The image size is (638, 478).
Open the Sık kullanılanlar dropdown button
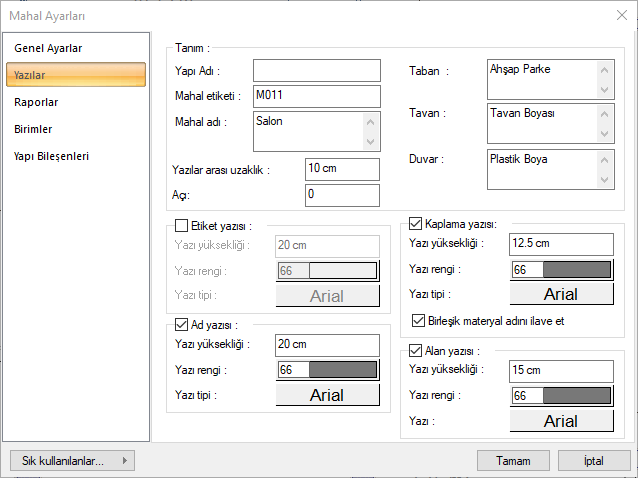click(x=71, y=460)
